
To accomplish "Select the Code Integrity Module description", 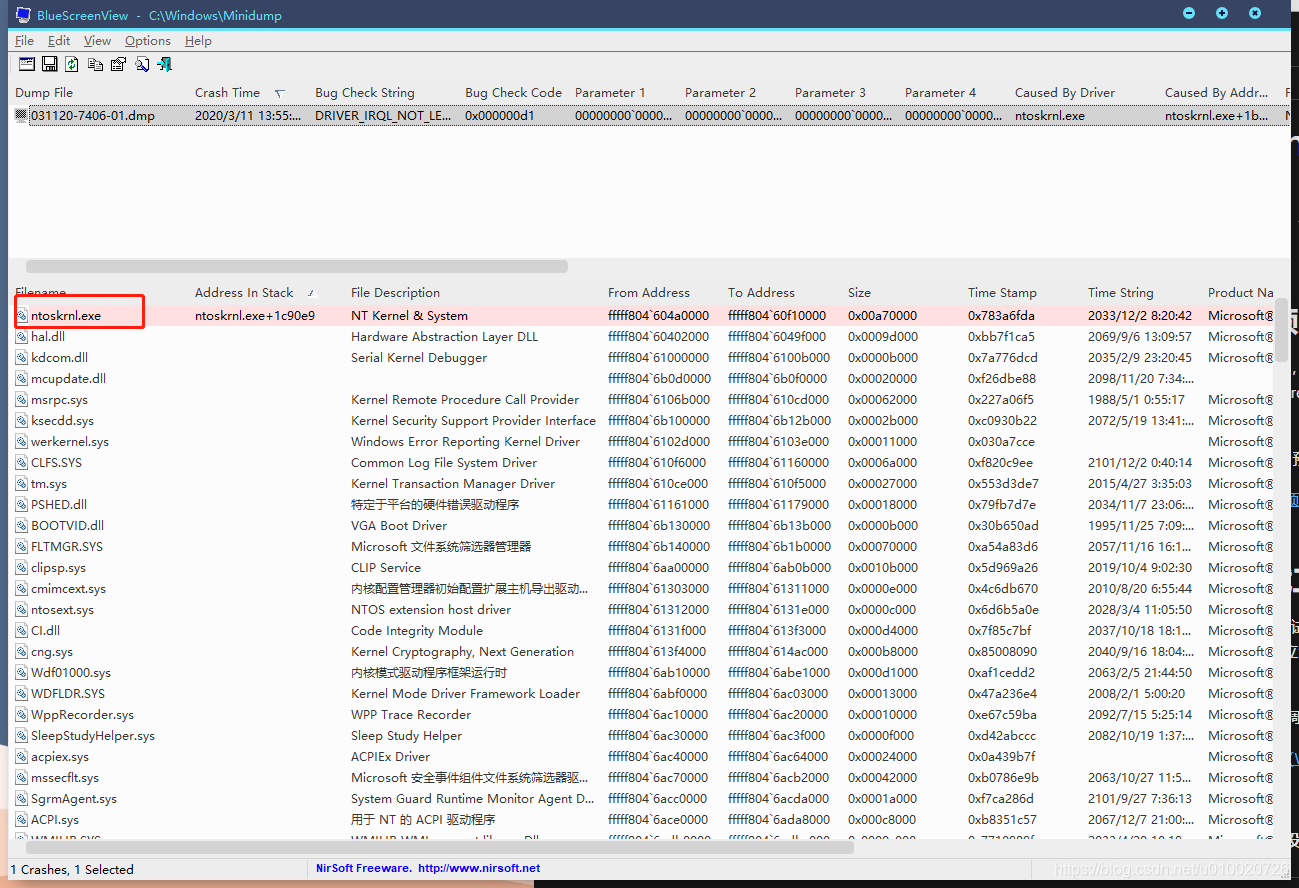I will click(417, 631).
